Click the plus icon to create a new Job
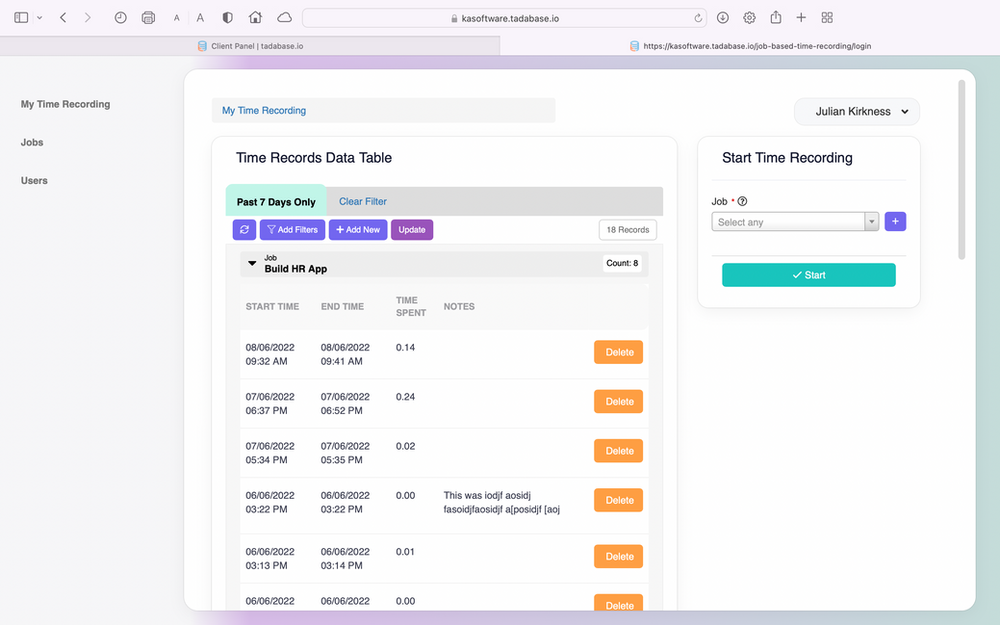 [895, 221]
